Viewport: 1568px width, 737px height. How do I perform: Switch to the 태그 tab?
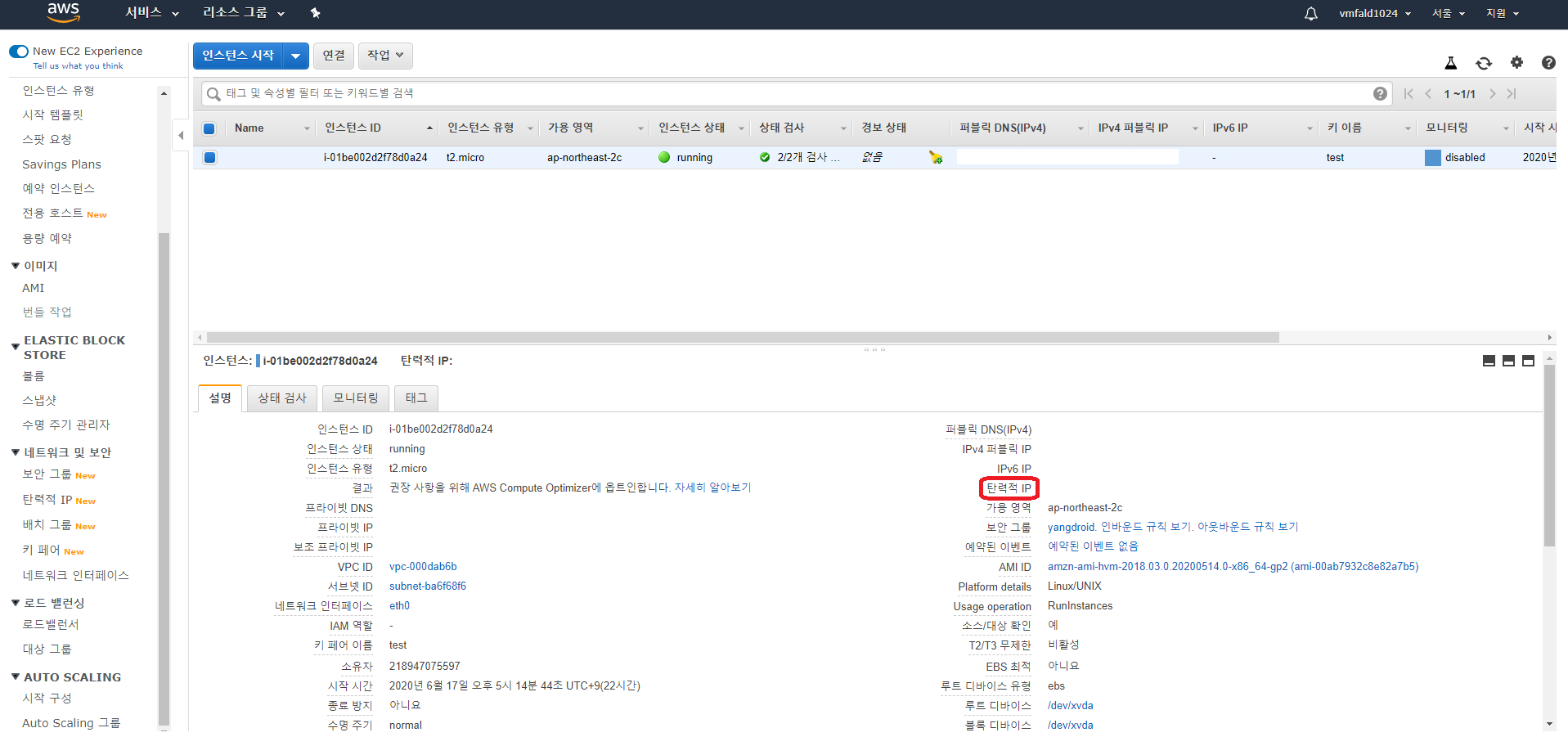pos(416,398)
